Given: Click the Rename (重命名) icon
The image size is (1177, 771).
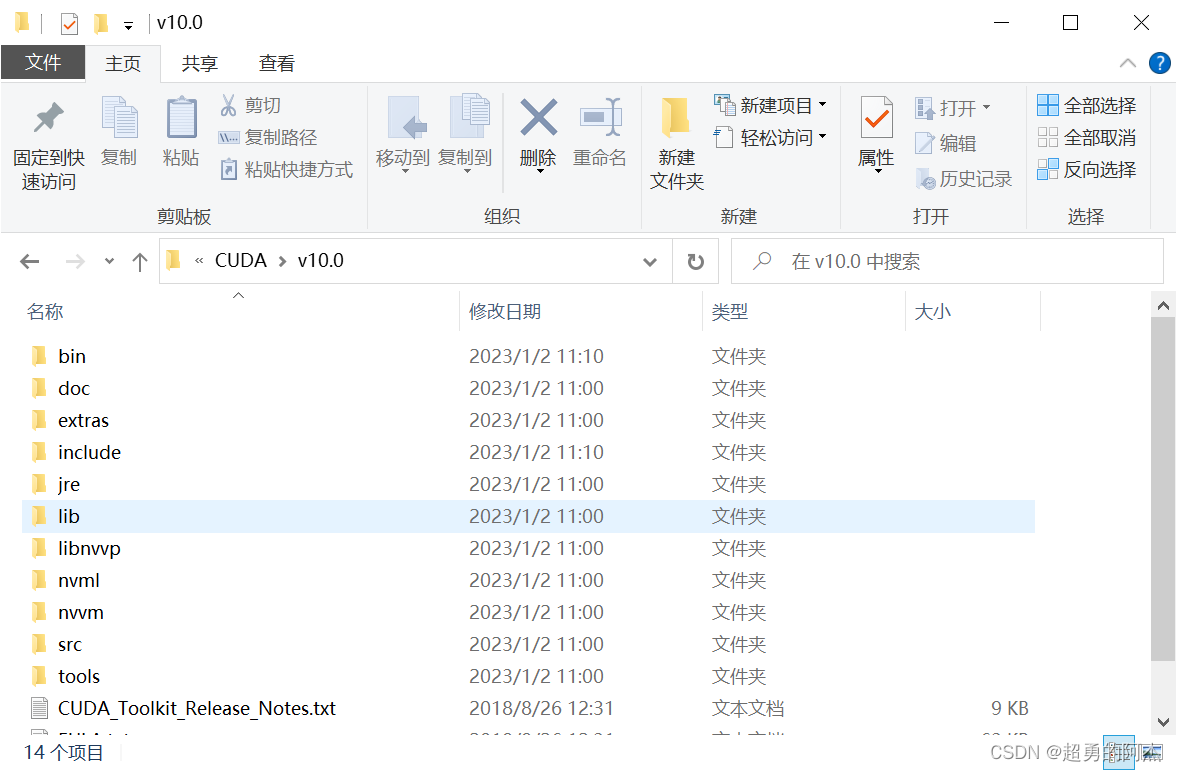Looking at the screenshot, I should (x=601, y=118).
